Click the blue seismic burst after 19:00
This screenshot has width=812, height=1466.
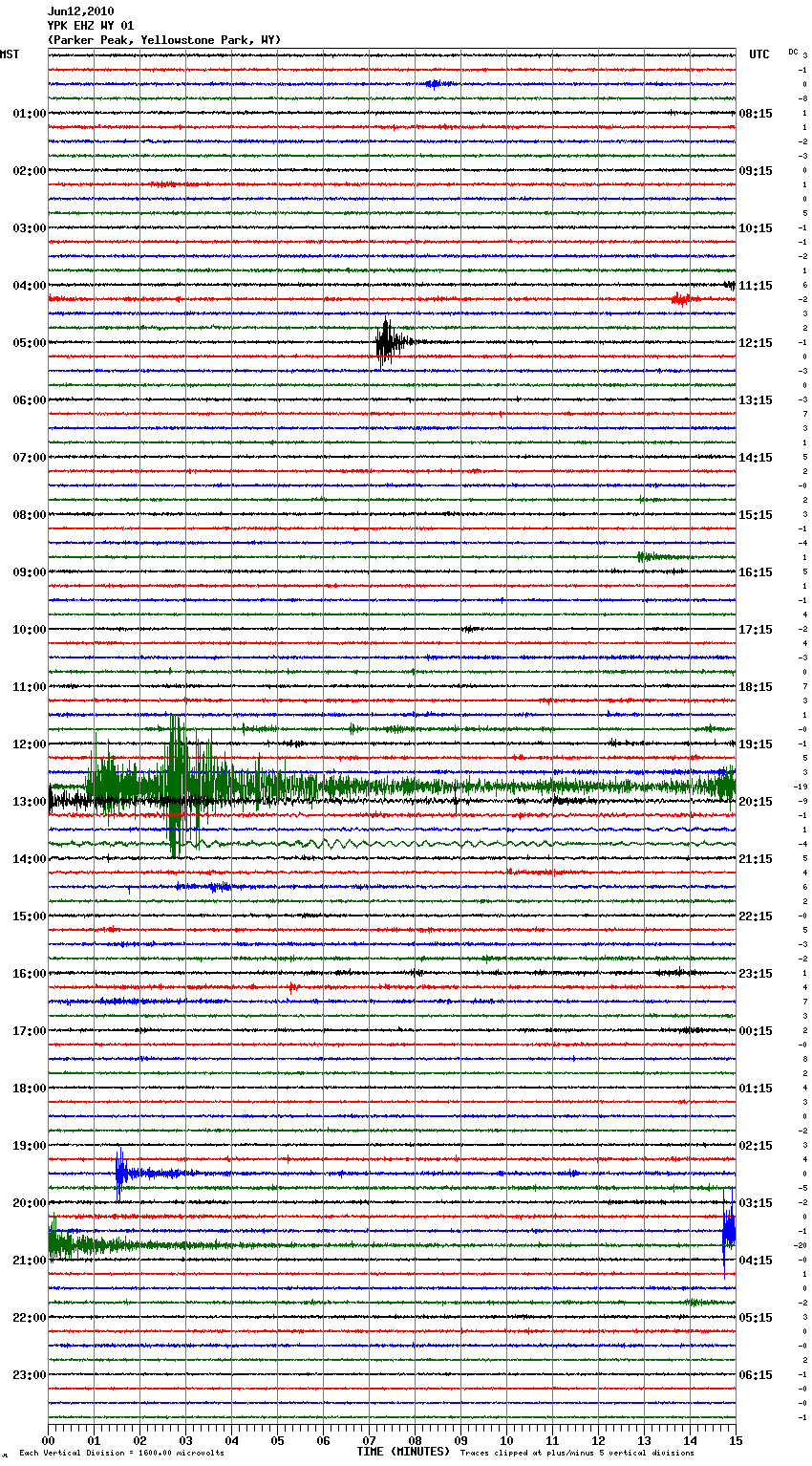pyautogui.click(x=124, y=1173)
